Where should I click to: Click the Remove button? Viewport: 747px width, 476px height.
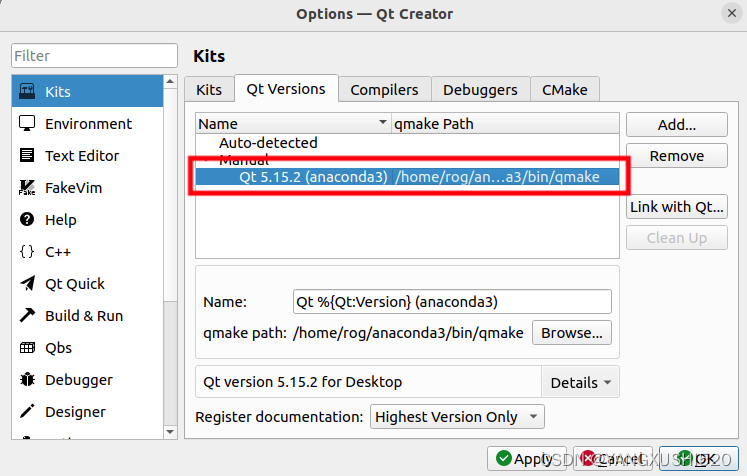[x=676, y=156]
